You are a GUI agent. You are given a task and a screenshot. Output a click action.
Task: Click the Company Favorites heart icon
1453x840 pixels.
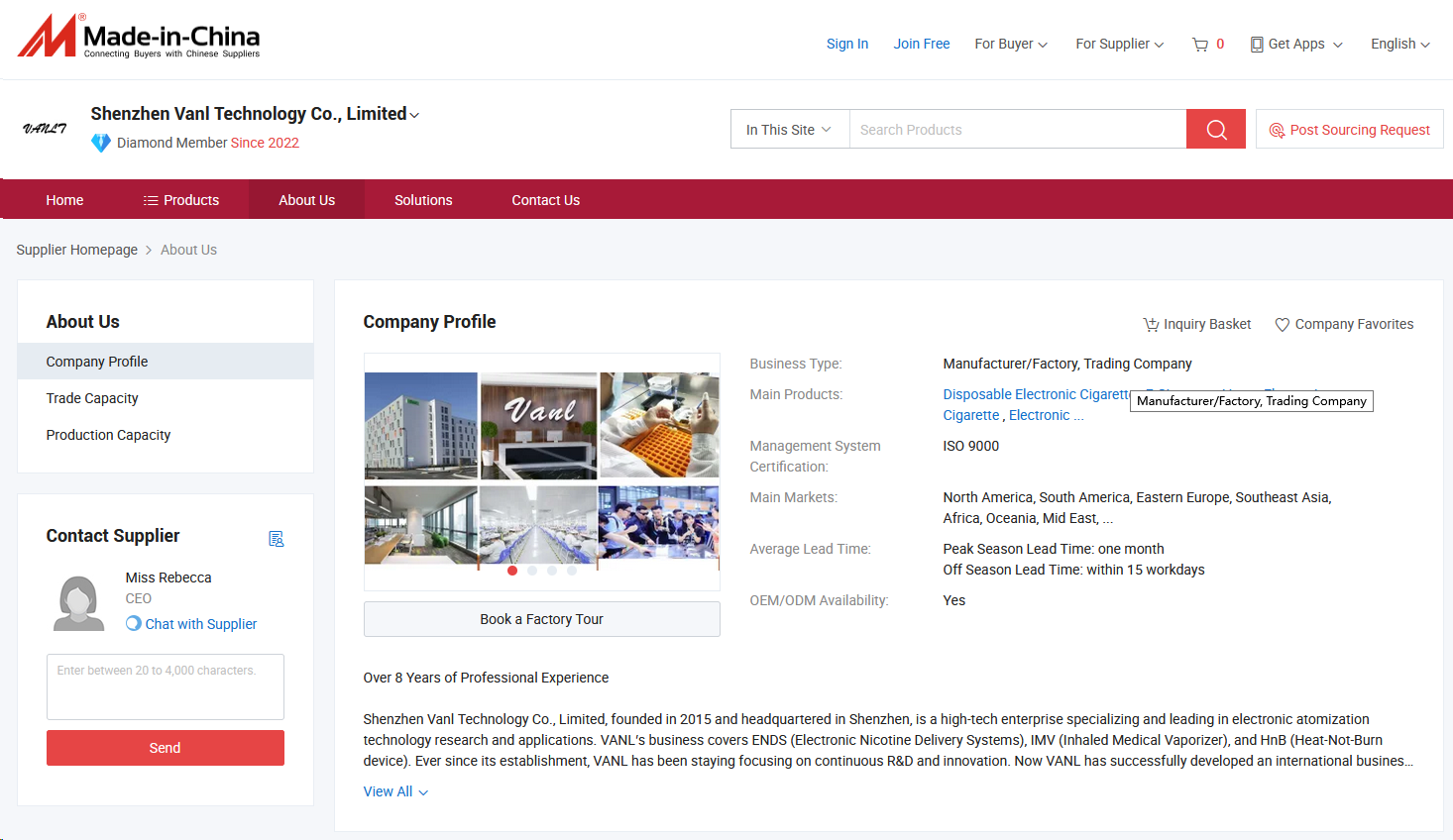[1282, 325]
